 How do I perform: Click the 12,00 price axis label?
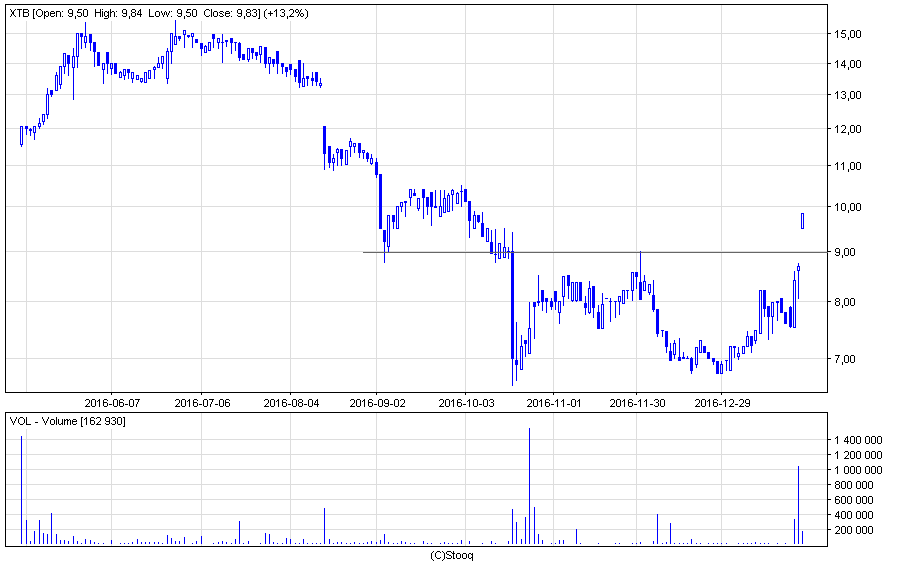tap(847, 129)
